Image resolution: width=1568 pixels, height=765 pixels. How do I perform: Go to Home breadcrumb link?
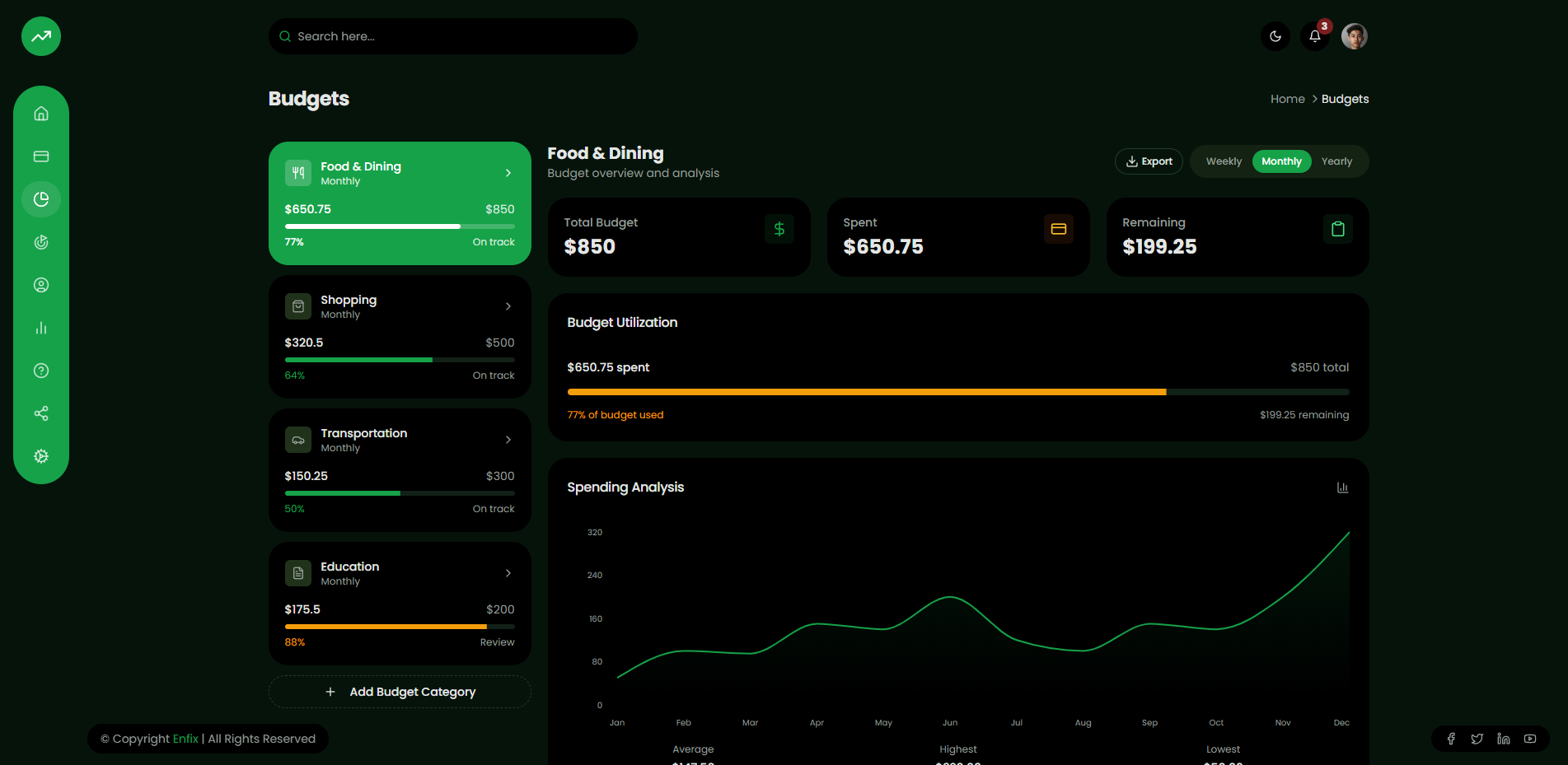[x=1287, y=99]
